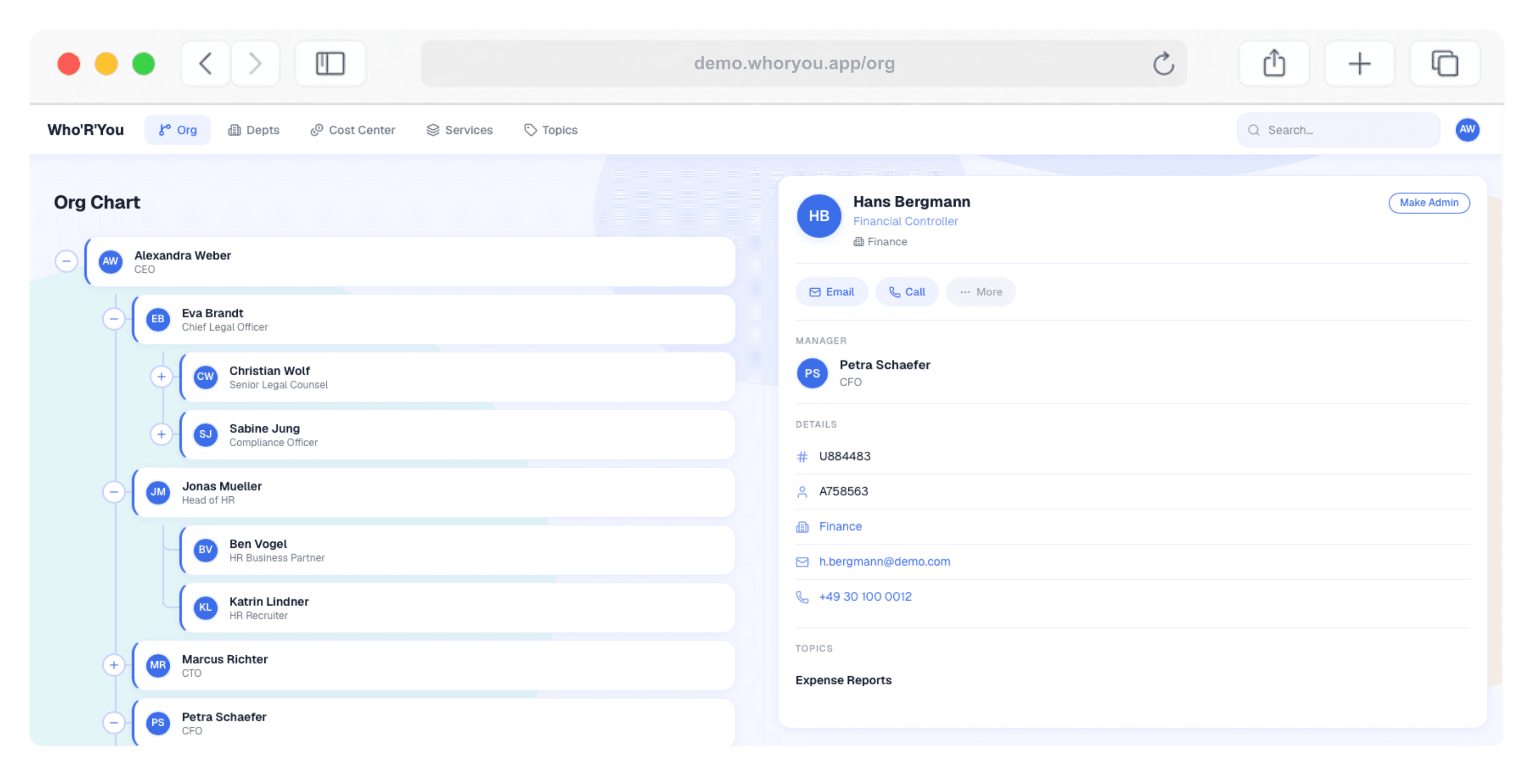Open a new tab with the plus icon
This screenshot has width=1534, height=784.
click(x=1360, y=63)
